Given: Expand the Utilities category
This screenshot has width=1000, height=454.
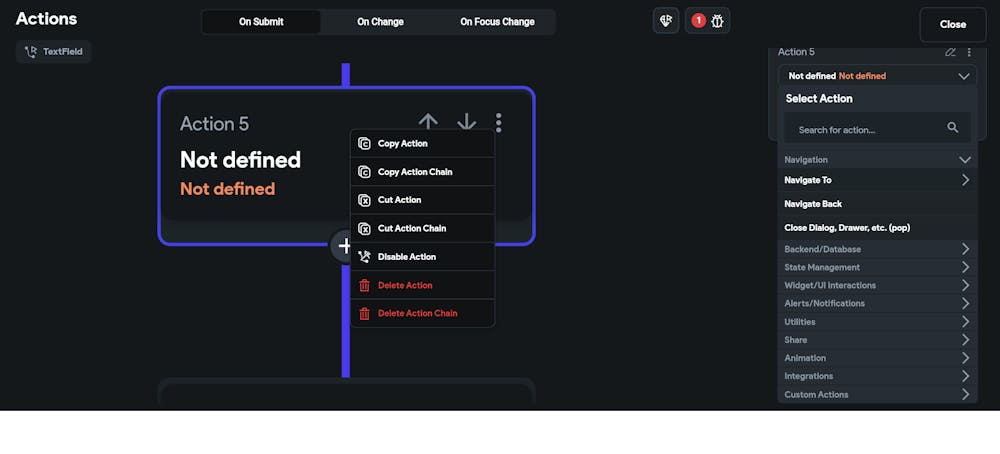Looking at the screenshot, I should (x=878, y=322).
